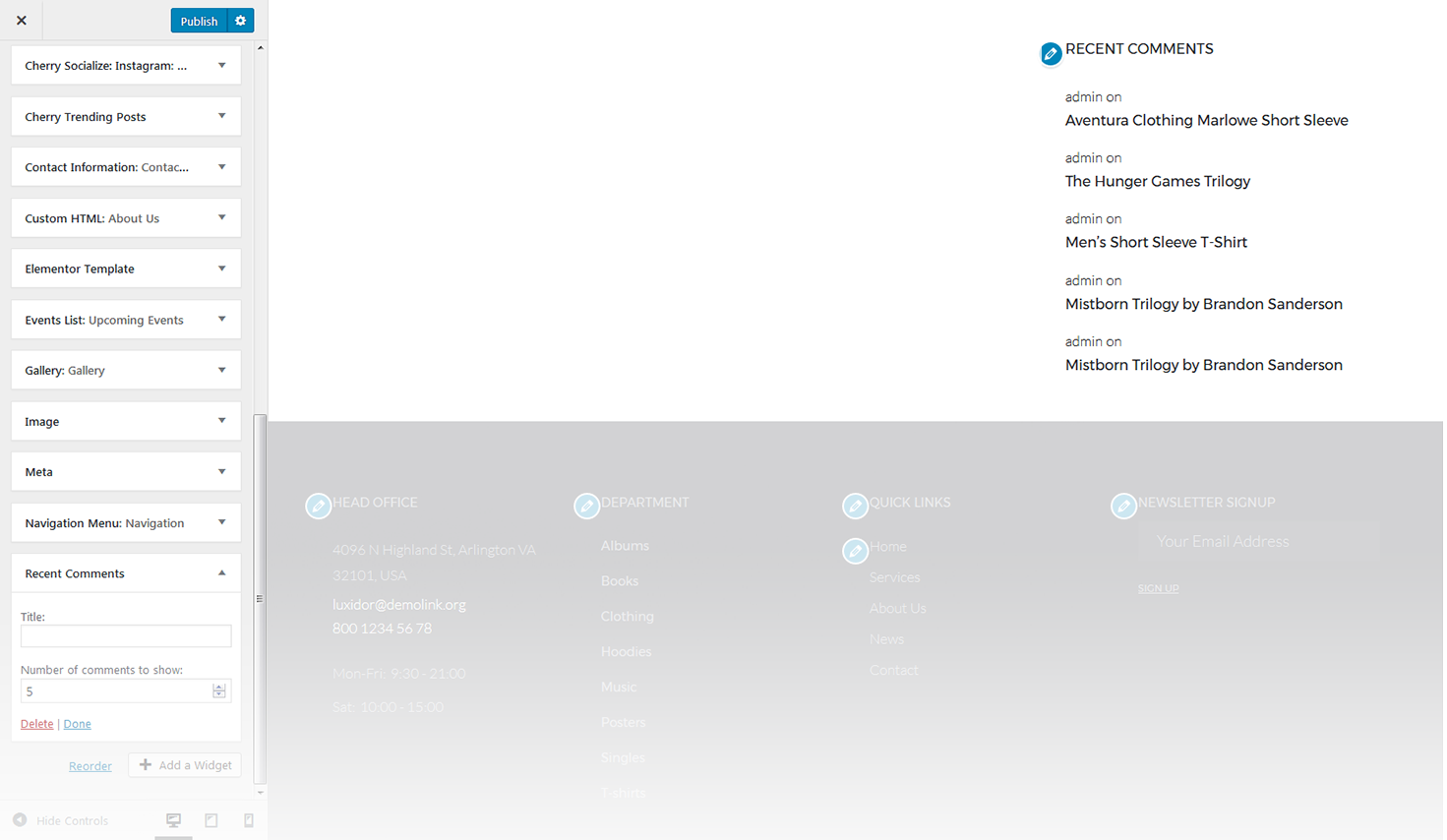The width and height of the screenshot is (1447, 840).
Task: Click the edit pencil next to Quick Links
Action: 855,507
